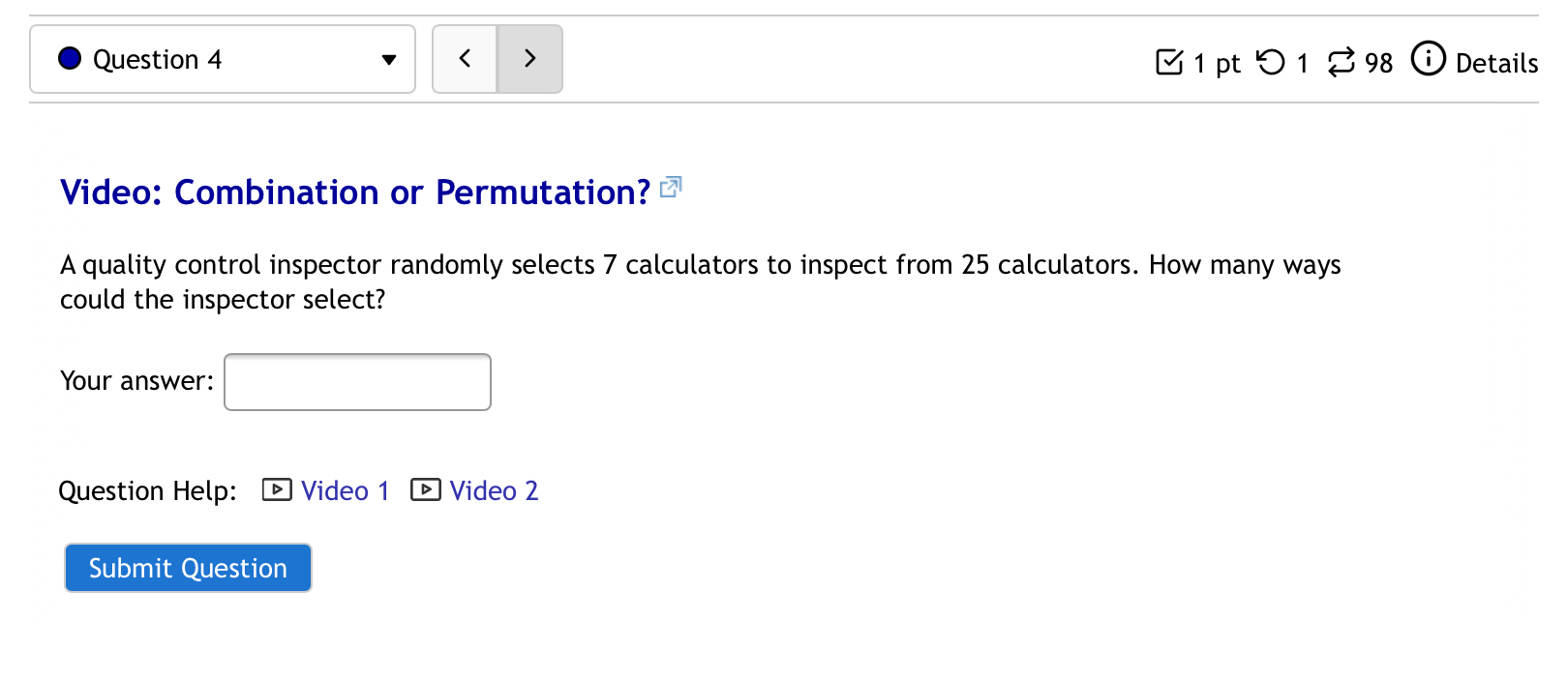Open the Video 2 help link
The height and width of the screenshot is (680, 1568).
point(494,490)
